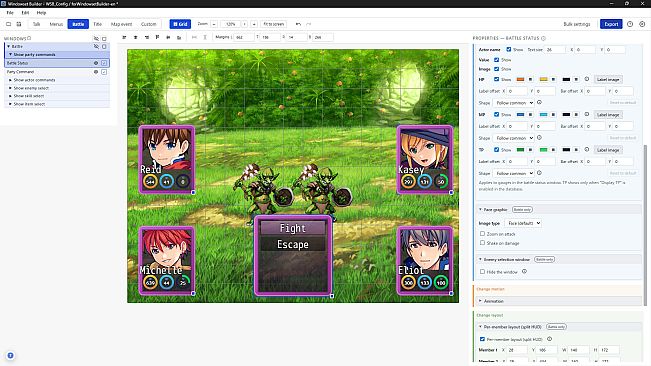Pick the orange HP gauge color swatch

pyautogui.click(x=520, y=79)
